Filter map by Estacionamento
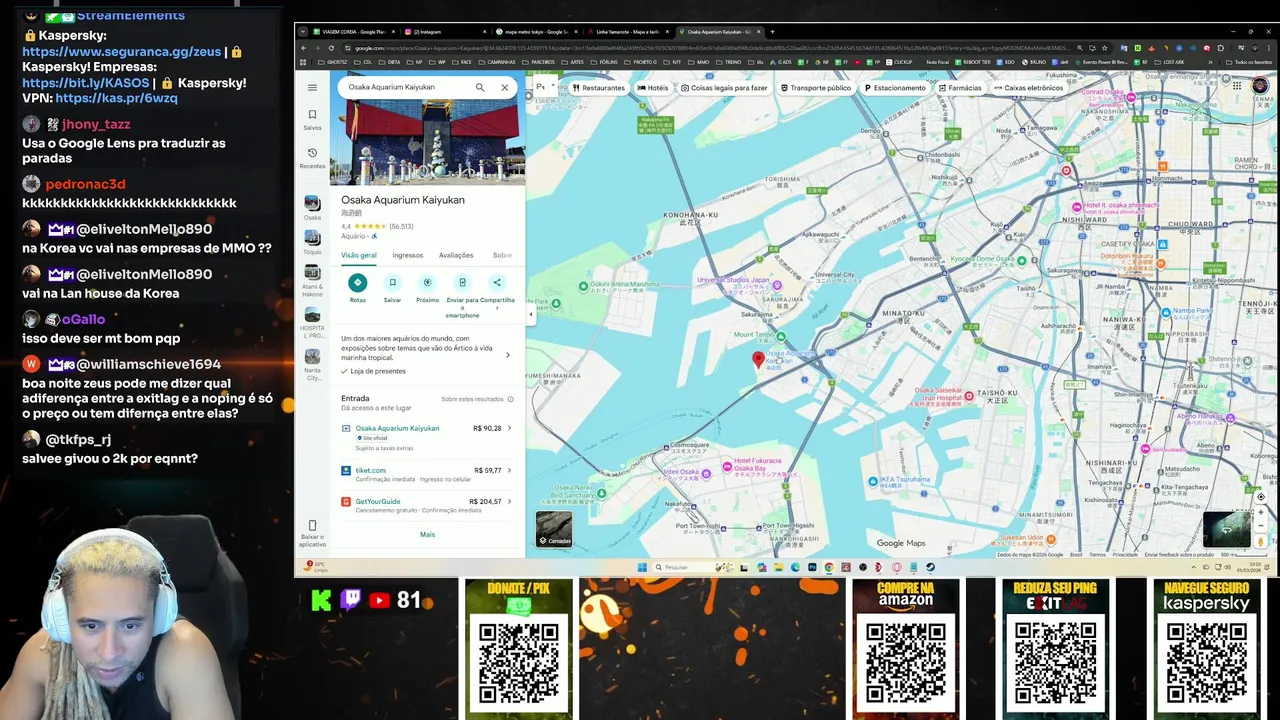The image size is (1280, 720). pyautogui.click(x=895, y=88)
